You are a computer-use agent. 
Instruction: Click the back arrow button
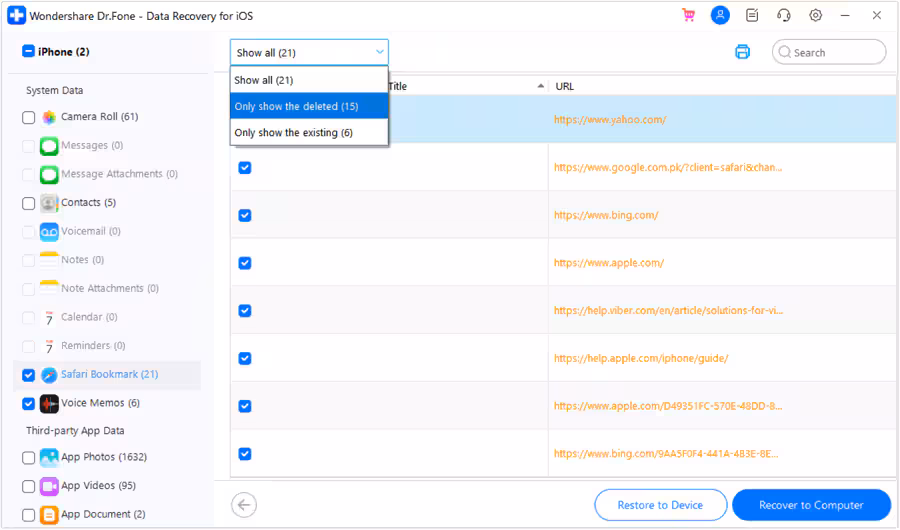(243, 505)
